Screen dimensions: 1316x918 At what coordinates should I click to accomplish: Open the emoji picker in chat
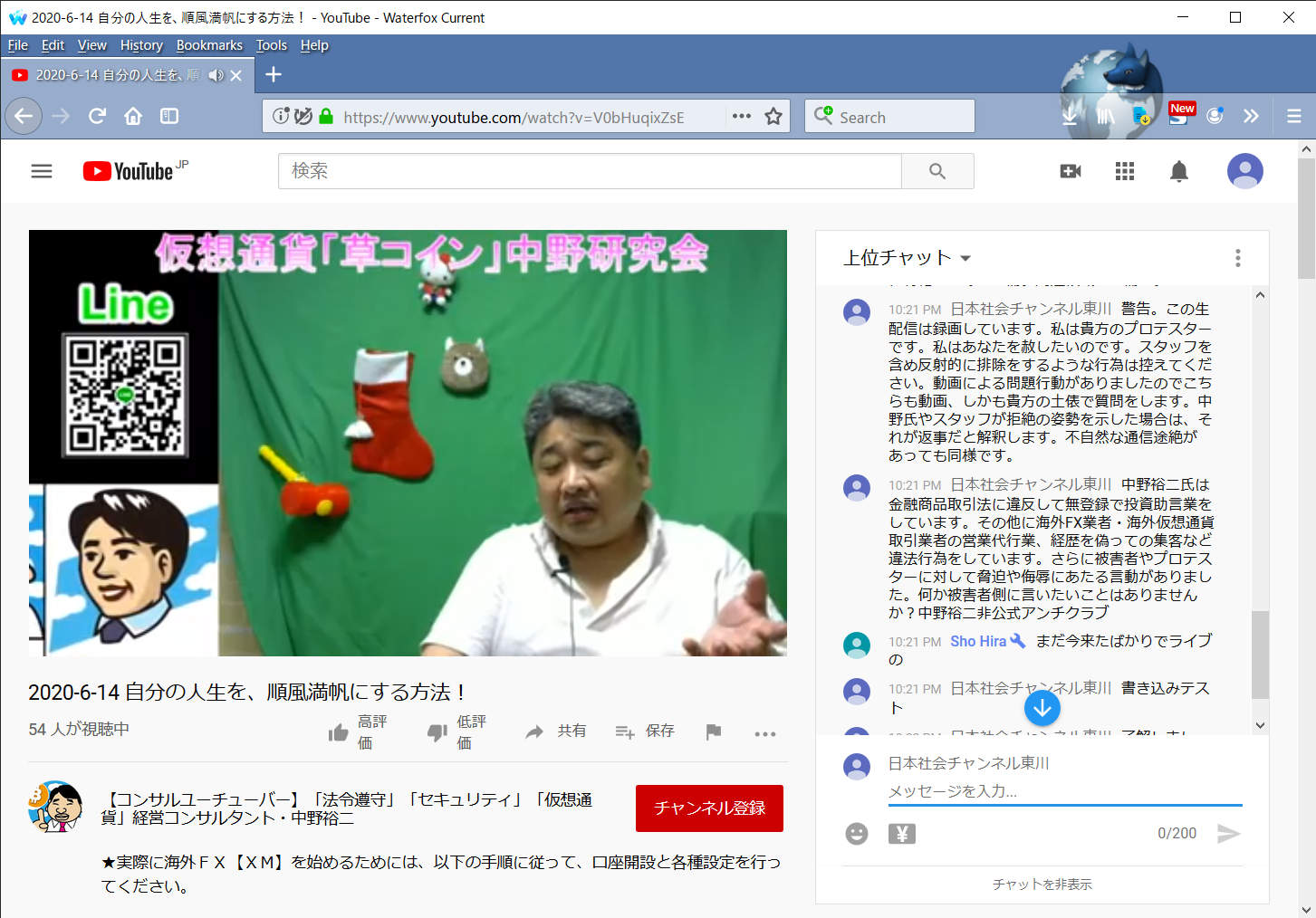pyautogui.click(x=856, y=834)
